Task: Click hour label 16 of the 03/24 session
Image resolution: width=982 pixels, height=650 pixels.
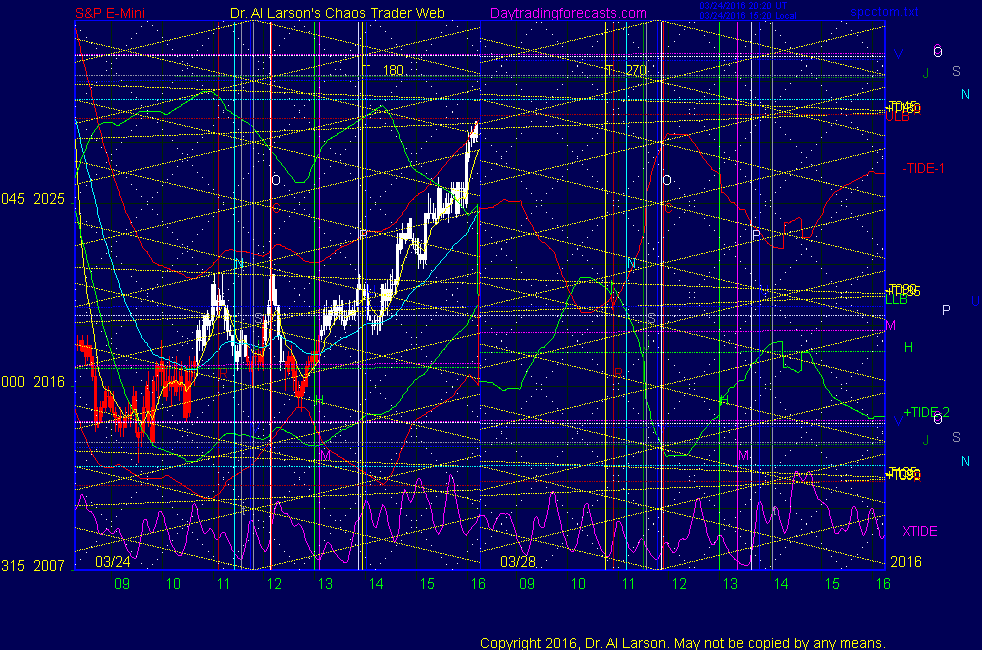Action: click(x=478, y=584)
